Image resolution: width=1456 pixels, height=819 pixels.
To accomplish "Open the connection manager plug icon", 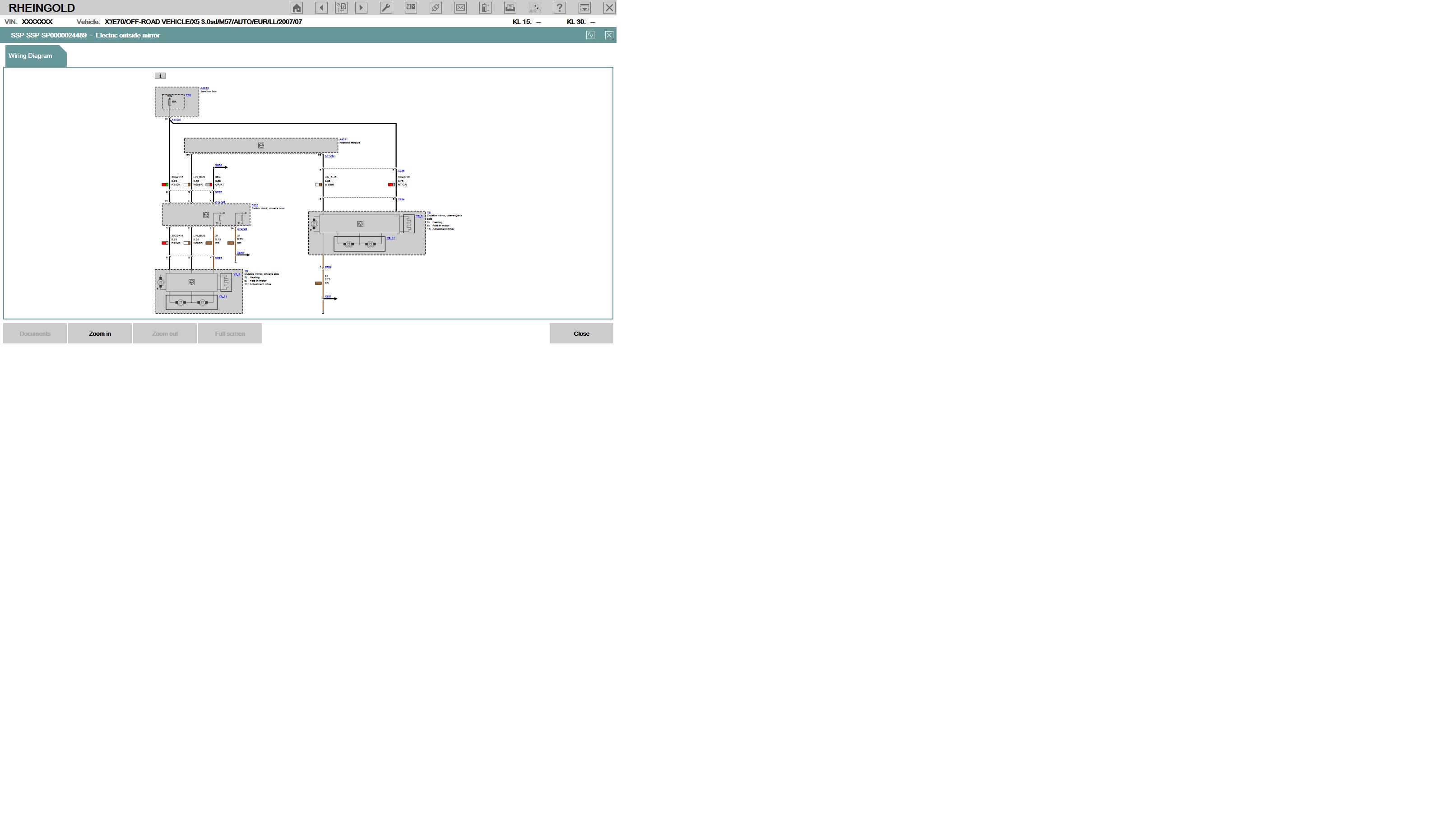I will coord(436,7).
